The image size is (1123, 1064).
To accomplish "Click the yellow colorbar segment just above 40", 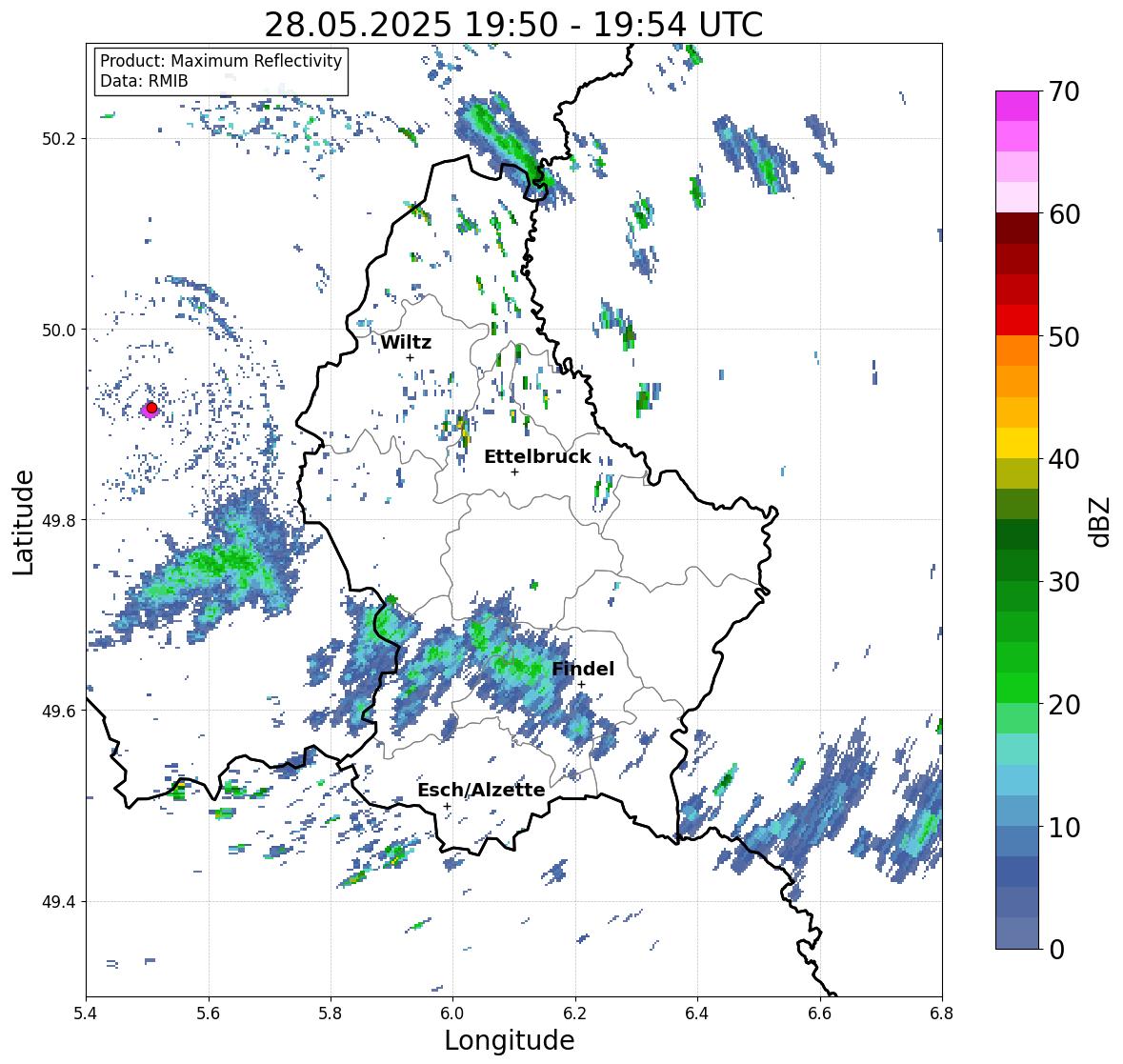I will click(1017, 443).
